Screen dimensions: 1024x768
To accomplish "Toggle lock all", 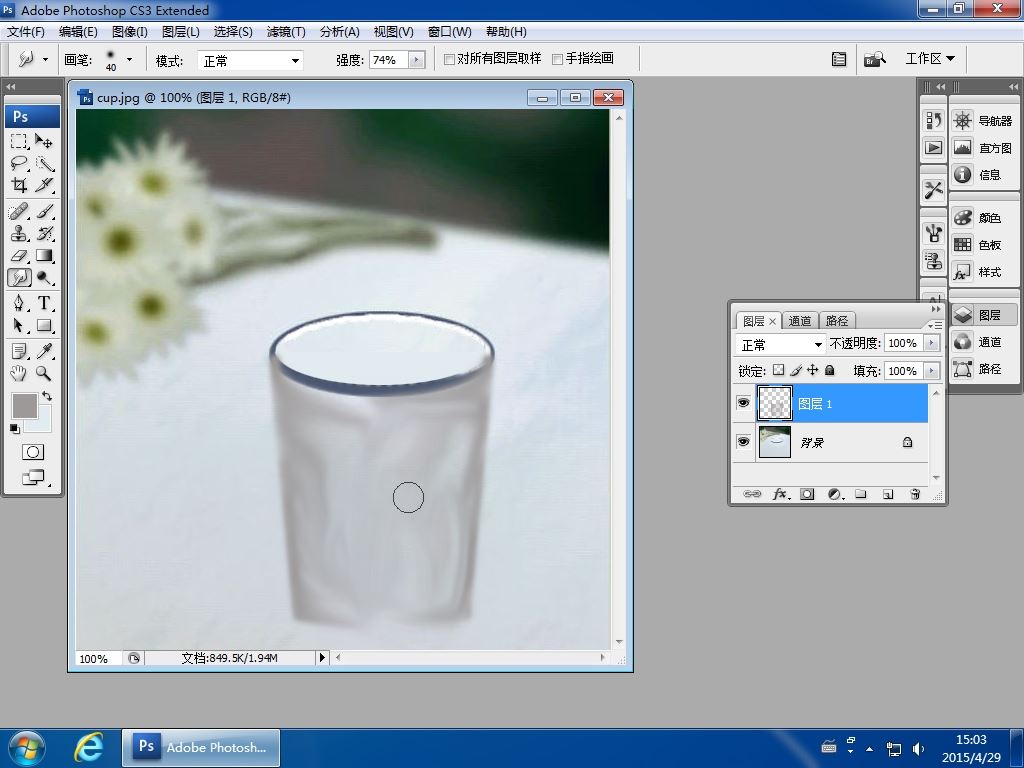I will pyautogui.click(x=829, y=370).
